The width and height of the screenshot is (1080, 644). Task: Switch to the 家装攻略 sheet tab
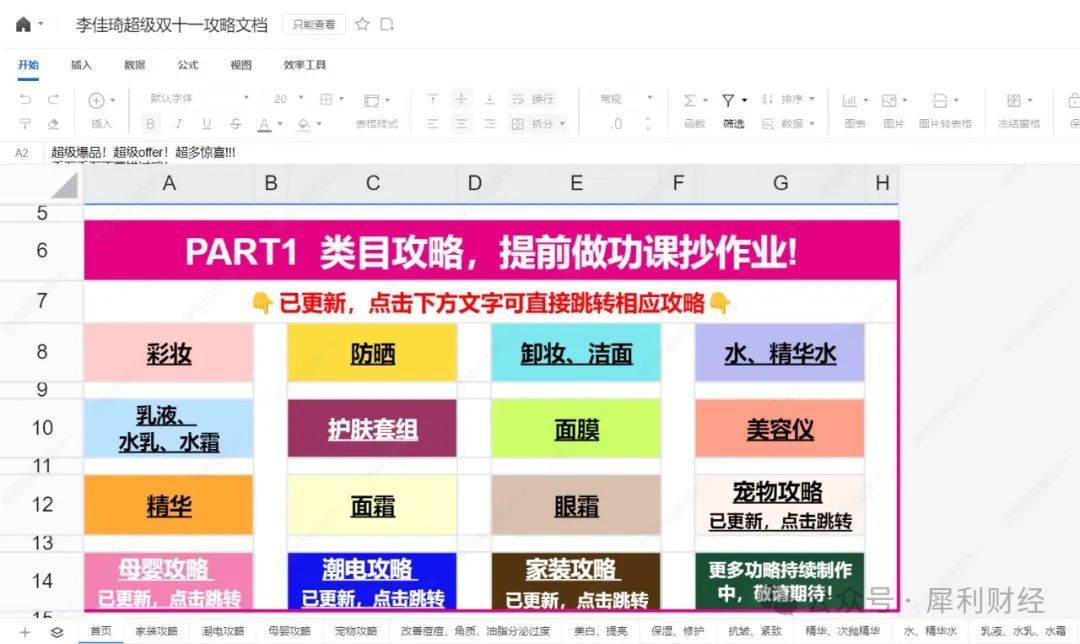[x=156, y=631]
